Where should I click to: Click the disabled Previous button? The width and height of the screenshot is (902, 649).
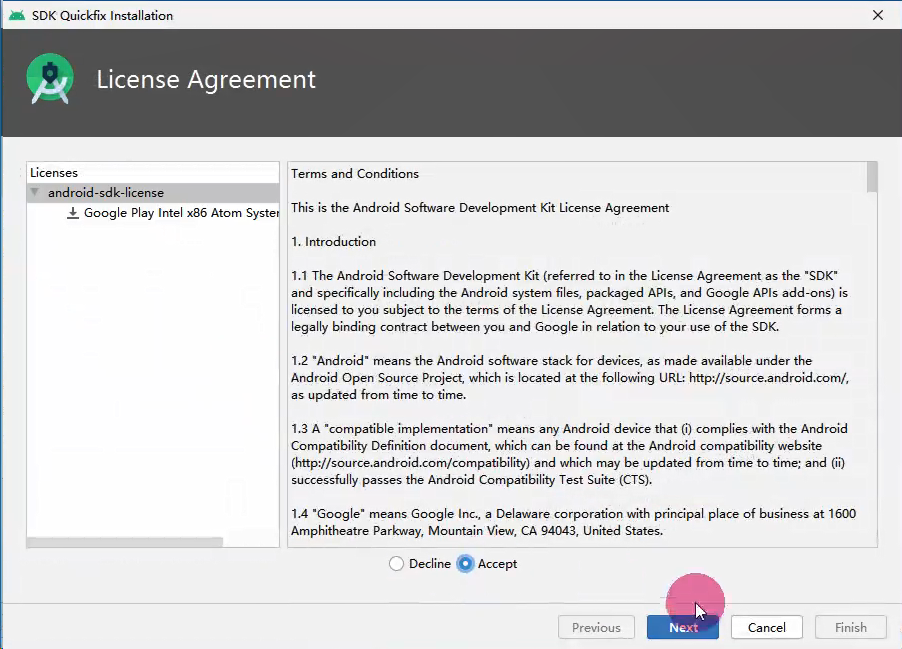click(x=596, y=627)
